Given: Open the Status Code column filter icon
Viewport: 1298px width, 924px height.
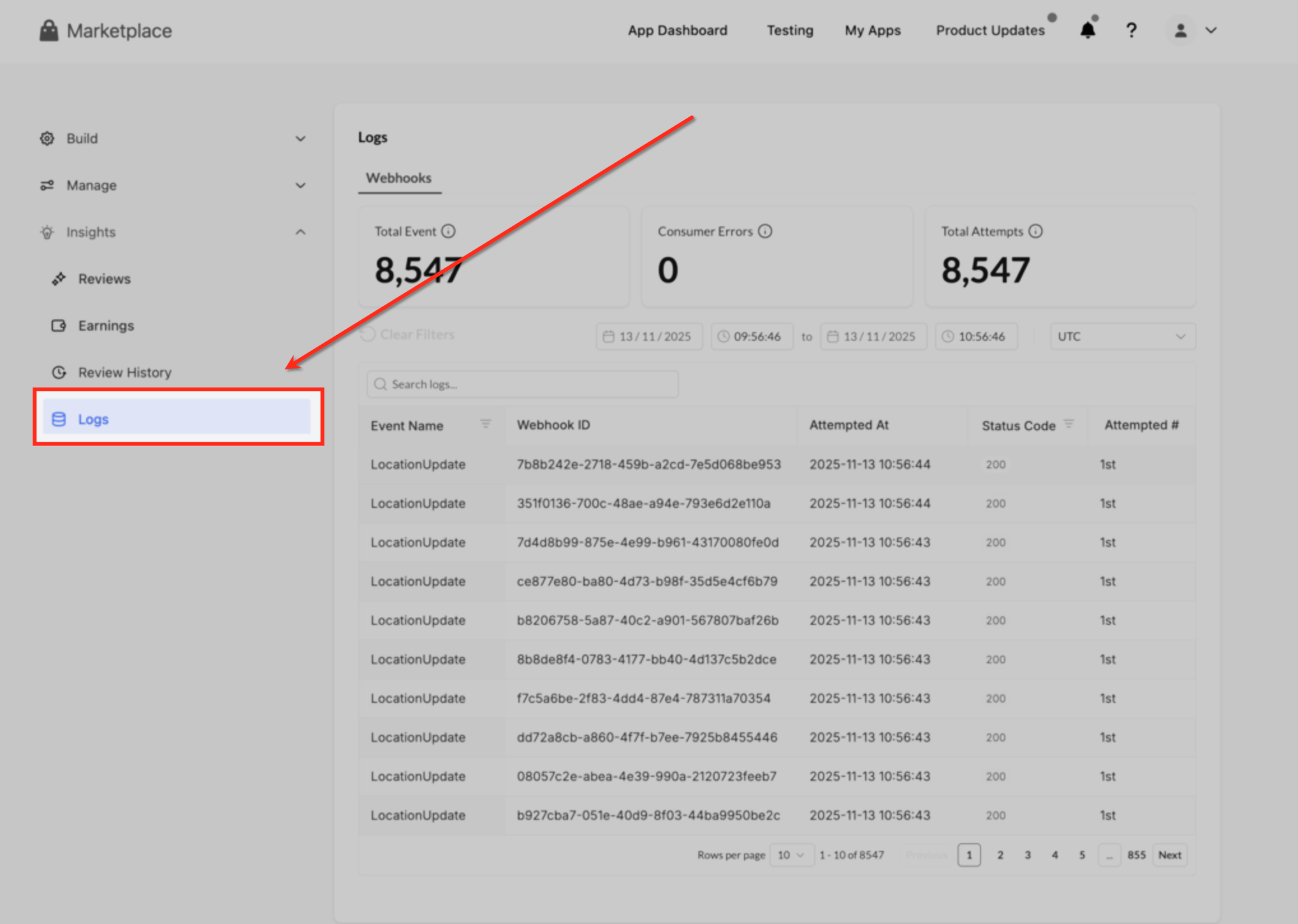Looking at the screenshot, I should click(1069, 424).
